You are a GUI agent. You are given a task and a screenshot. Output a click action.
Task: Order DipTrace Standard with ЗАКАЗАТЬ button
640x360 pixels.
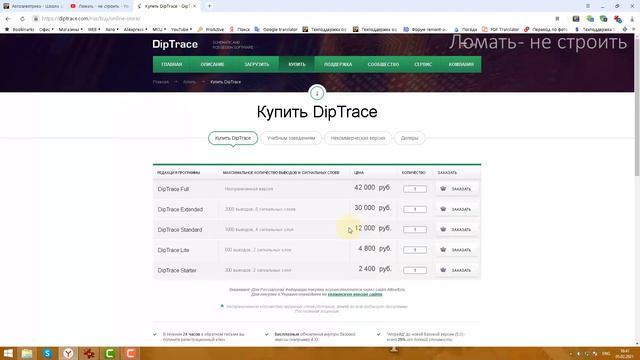[x=456, y=229]
